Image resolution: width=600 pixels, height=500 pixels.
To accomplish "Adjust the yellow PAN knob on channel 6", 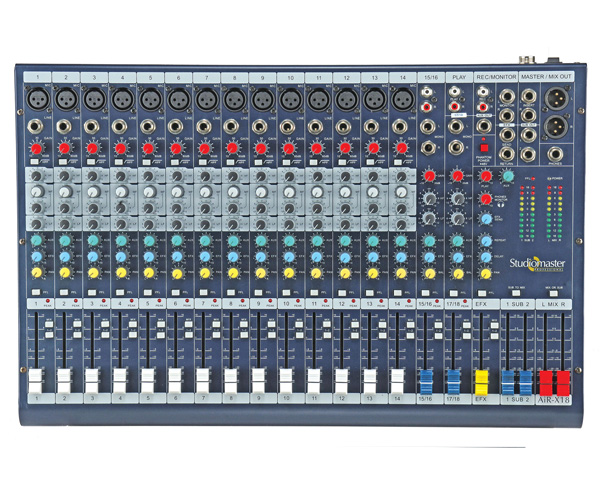I will [177, 273].
